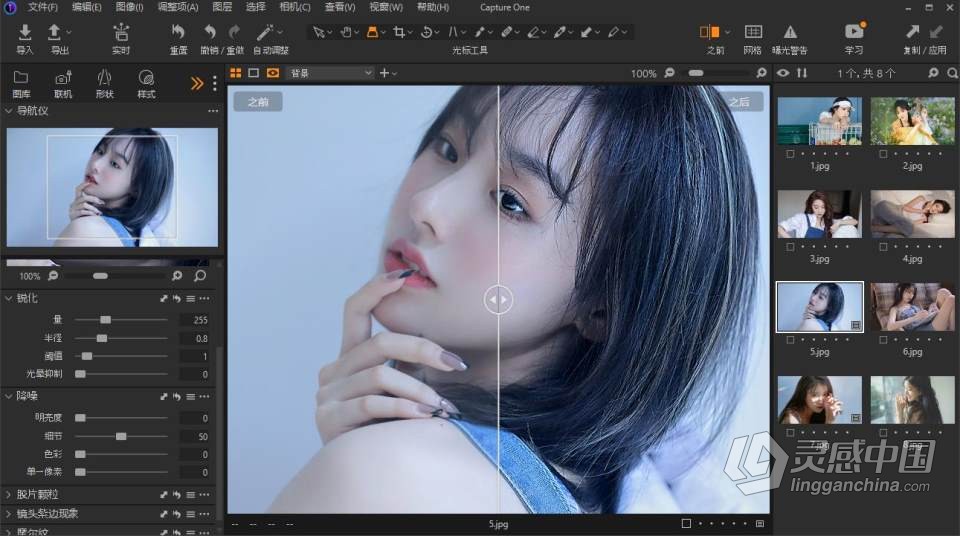The height and width of the screenshot is (536, 960).
Task: Toggle the 曝光警告 exposure warning
Action: 790,32
